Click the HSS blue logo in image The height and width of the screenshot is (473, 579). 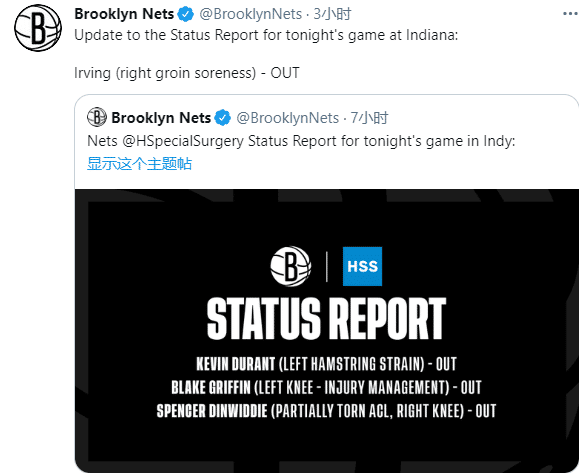pos(362,266)
